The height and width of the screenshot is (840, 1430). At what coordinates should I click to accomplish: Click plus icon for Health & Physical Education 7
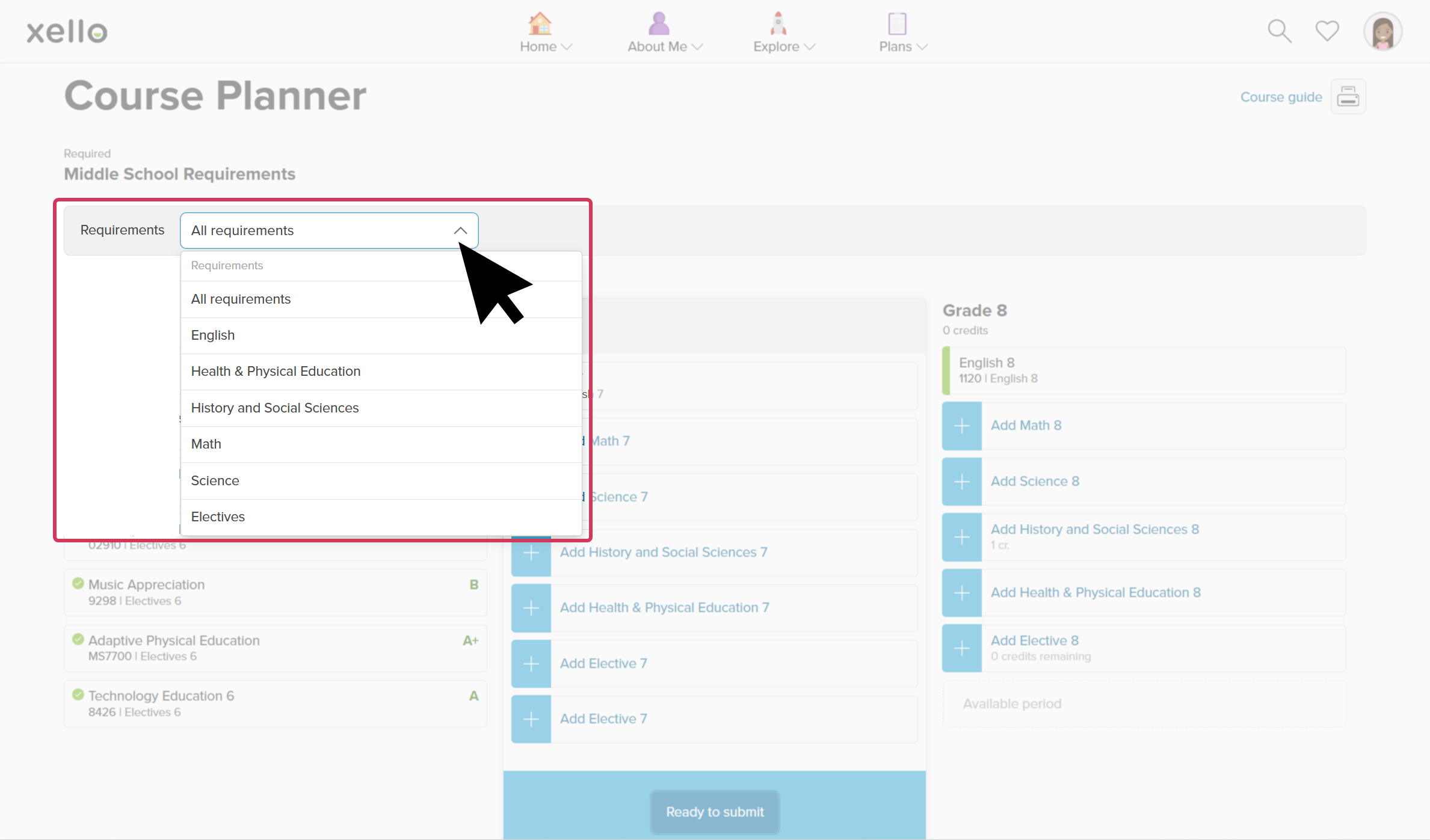pyautogui.click(x=531, y=609)
